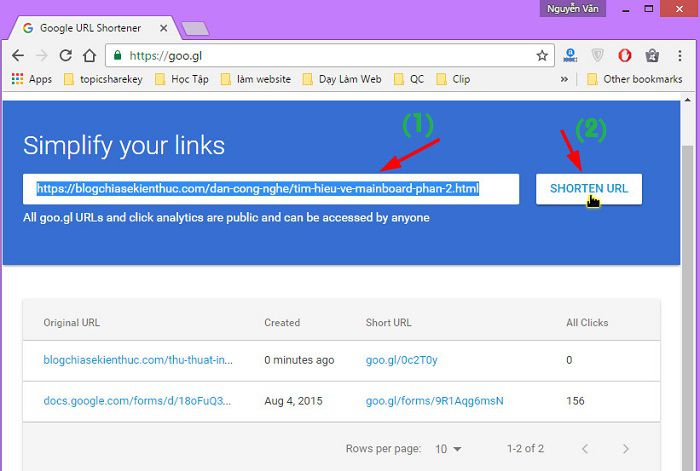Screen dimensions: 700x471
Task: Open the Other bookmarks folder
Action: click(634, 79)
